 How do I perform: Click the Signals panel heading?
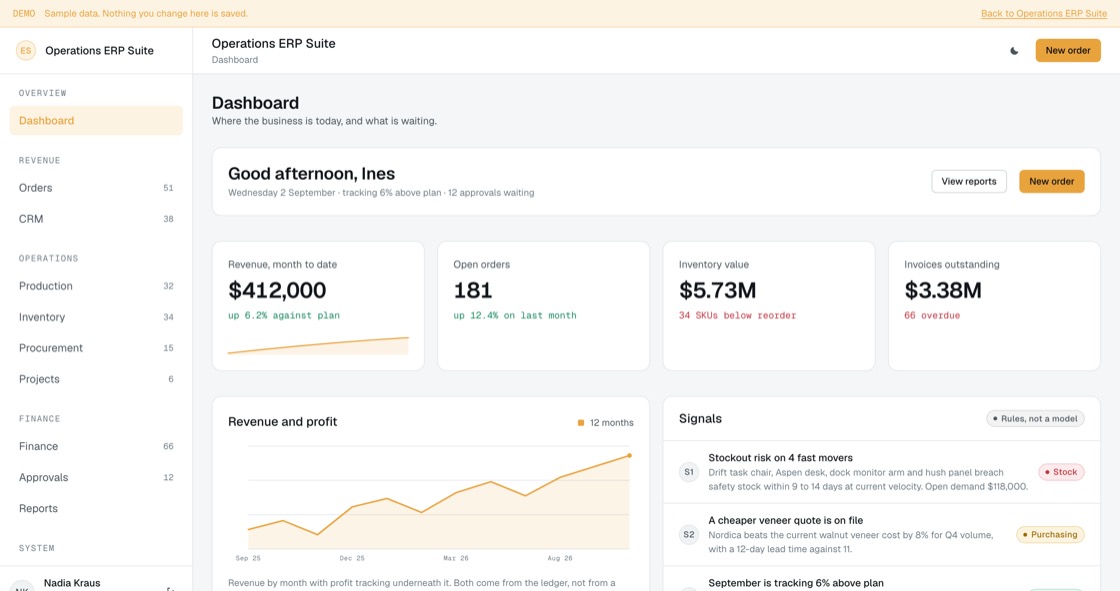(x=700, y=419)
